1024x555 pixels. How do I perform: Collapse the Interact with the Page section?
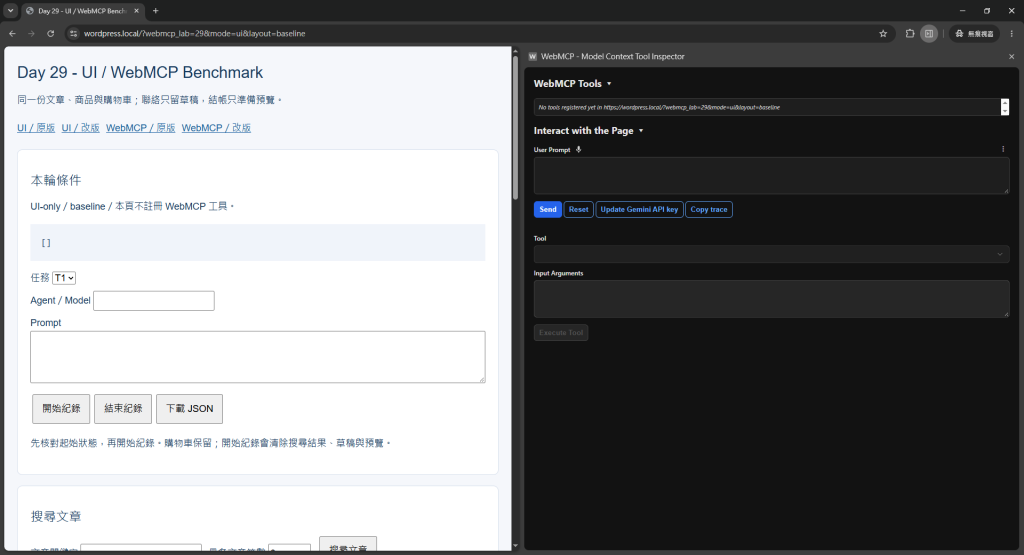588,131
